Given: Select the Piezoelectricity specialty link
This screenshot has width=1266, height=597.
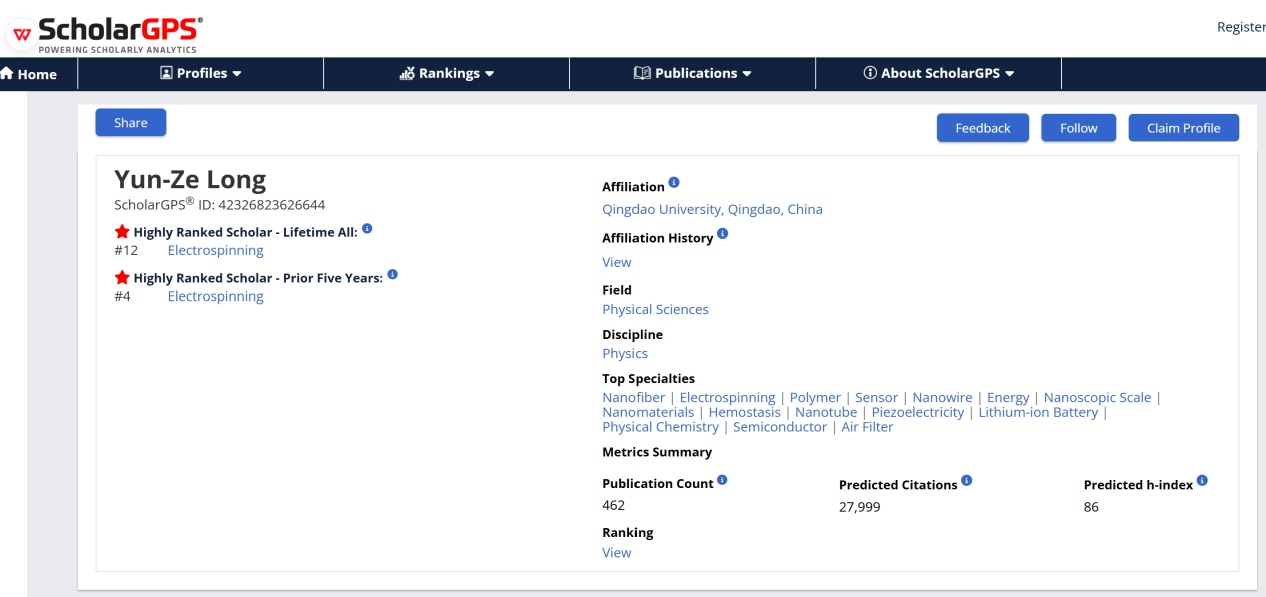Looking at the screenshot, I should click(x=917, y=412).
